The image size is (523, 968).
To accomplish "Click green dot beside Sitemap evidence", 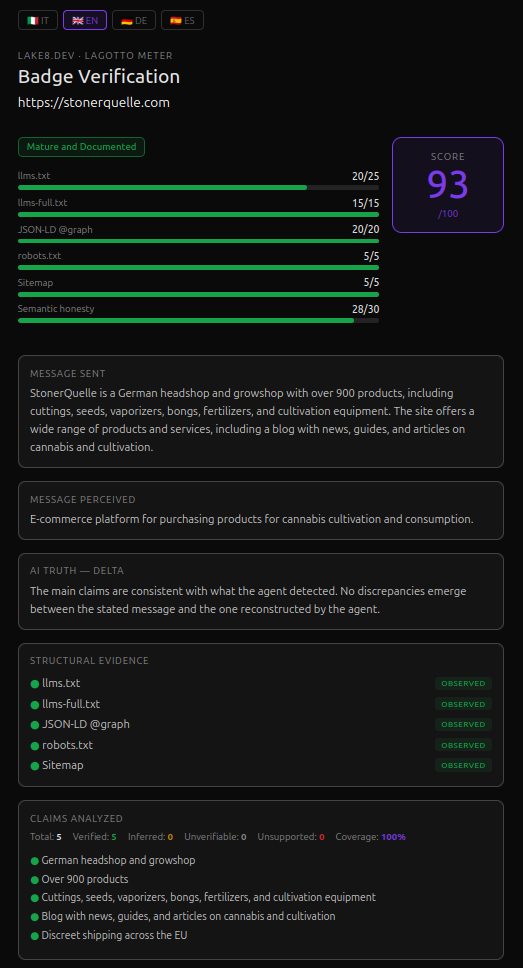I will click(35, 766).
